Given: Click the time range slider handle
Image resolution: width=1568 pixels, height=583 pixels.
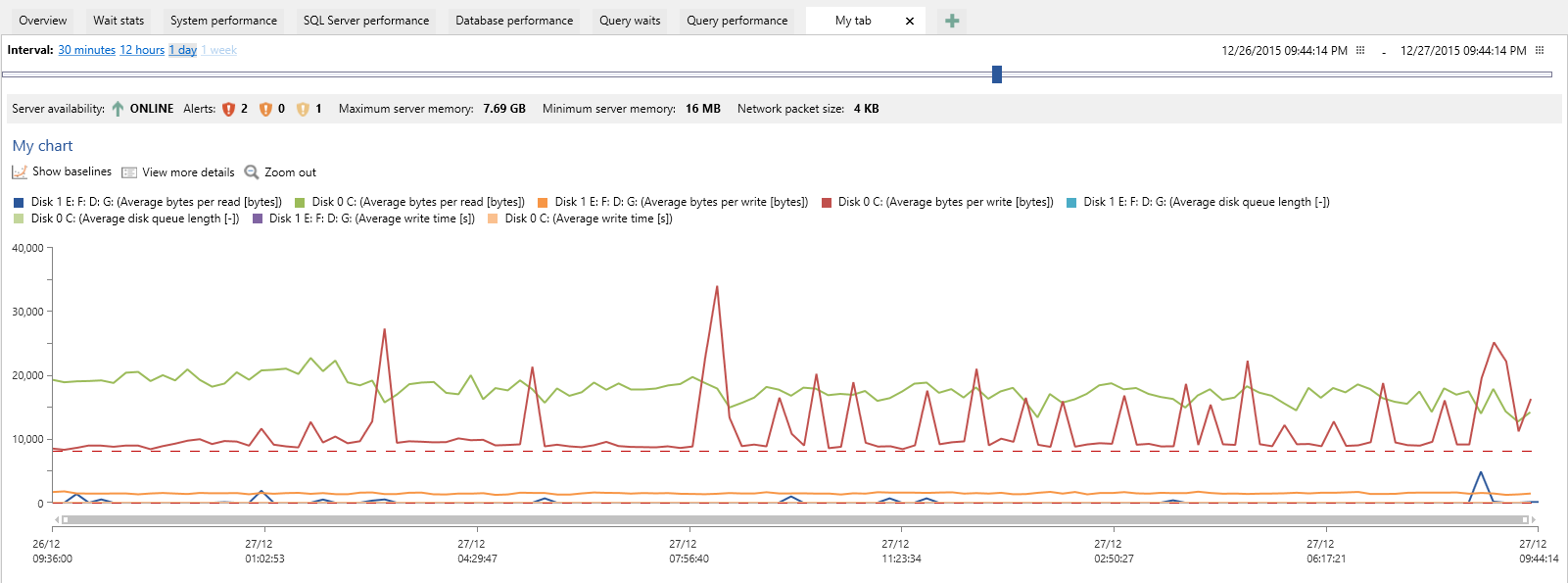Looking at the screenshot, I should [x=997, y=74].
